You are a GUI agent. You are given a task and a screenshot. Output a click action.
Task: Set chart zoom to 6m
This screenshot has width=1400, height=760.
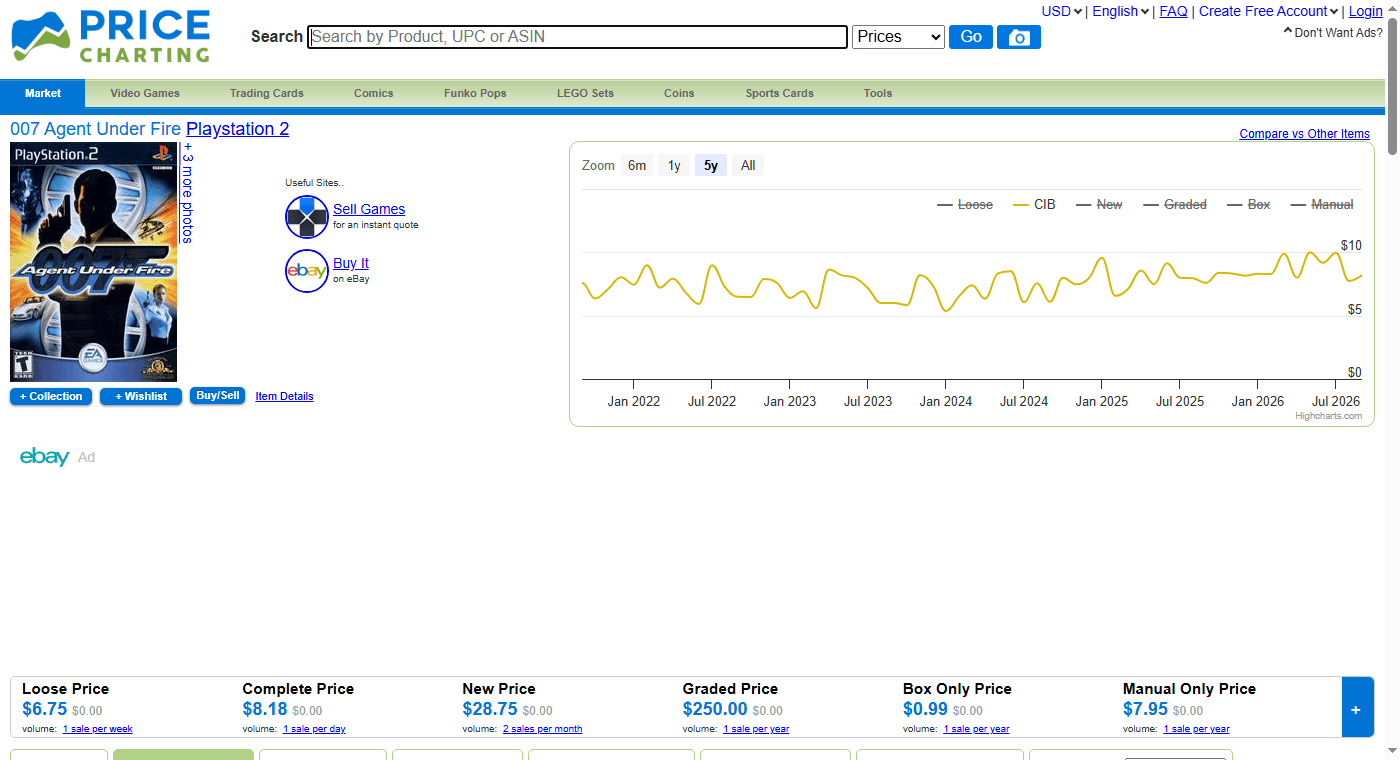637,166
